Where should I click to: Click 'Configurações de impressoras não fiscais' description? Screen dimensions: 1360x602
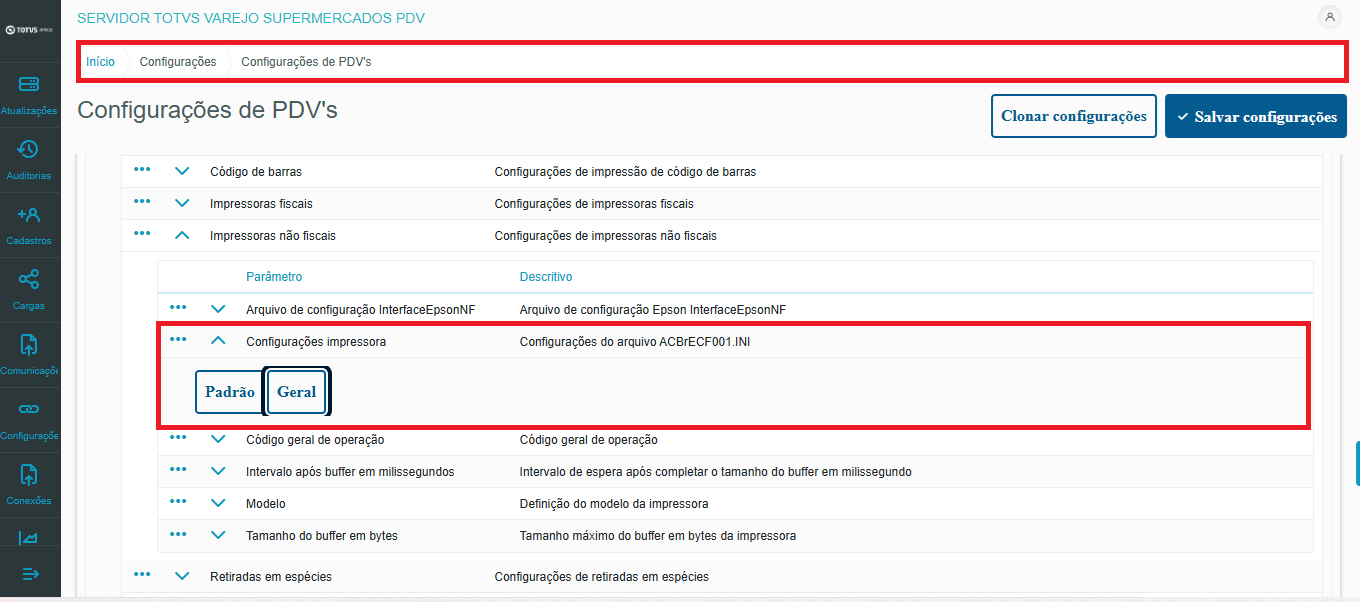click(x=606, y=236)
